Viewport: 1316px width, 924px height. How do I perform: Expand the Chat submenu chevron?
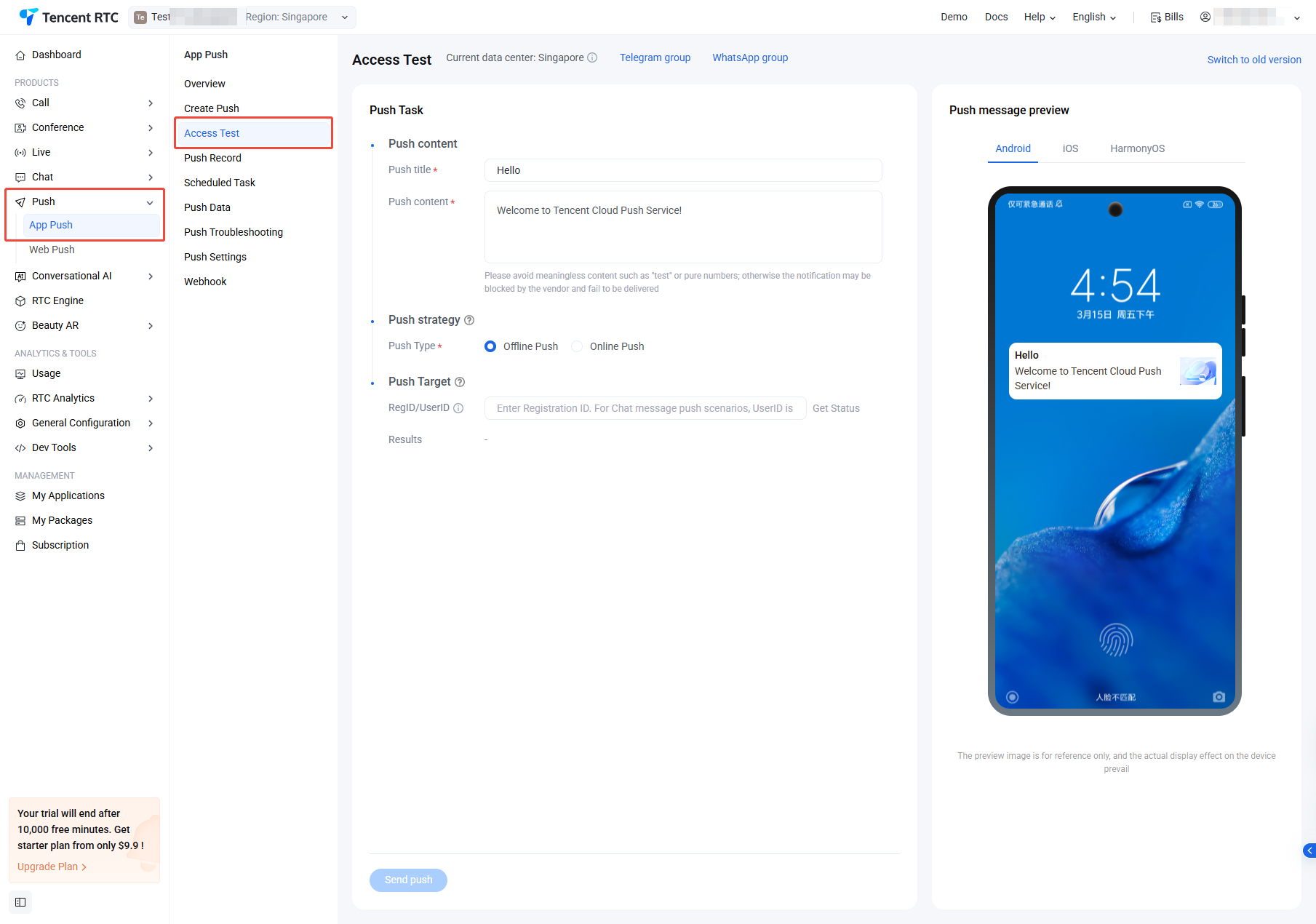[x=151, y=178]
